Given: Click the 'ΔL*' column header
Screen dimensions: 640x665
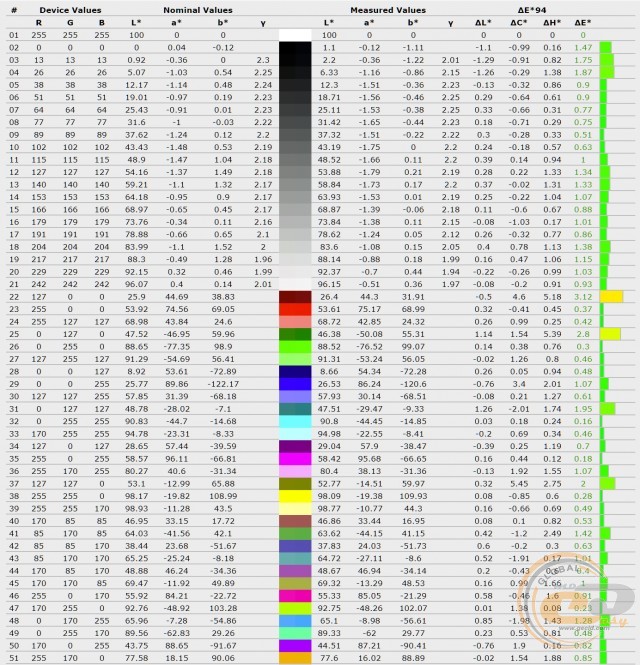Looking at the screenshot, I should click(x=483, y=22).
